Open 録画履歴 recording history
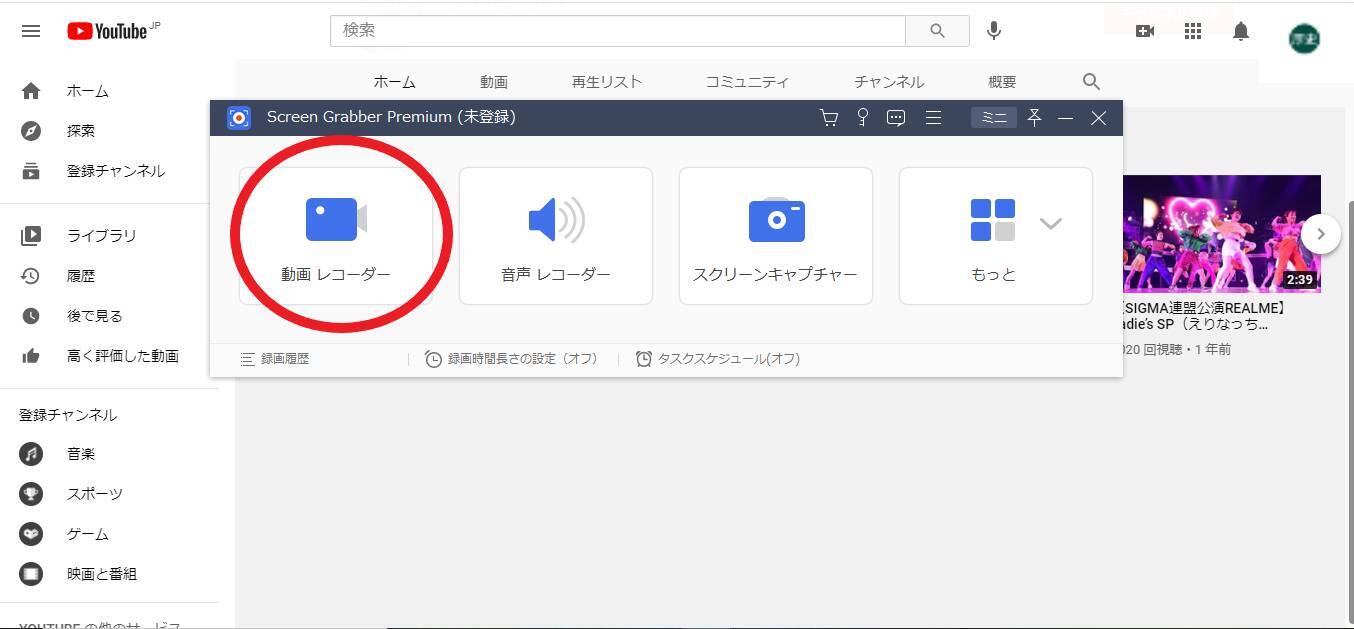The height and width of the screenshot is (629, 1354). 275,359
